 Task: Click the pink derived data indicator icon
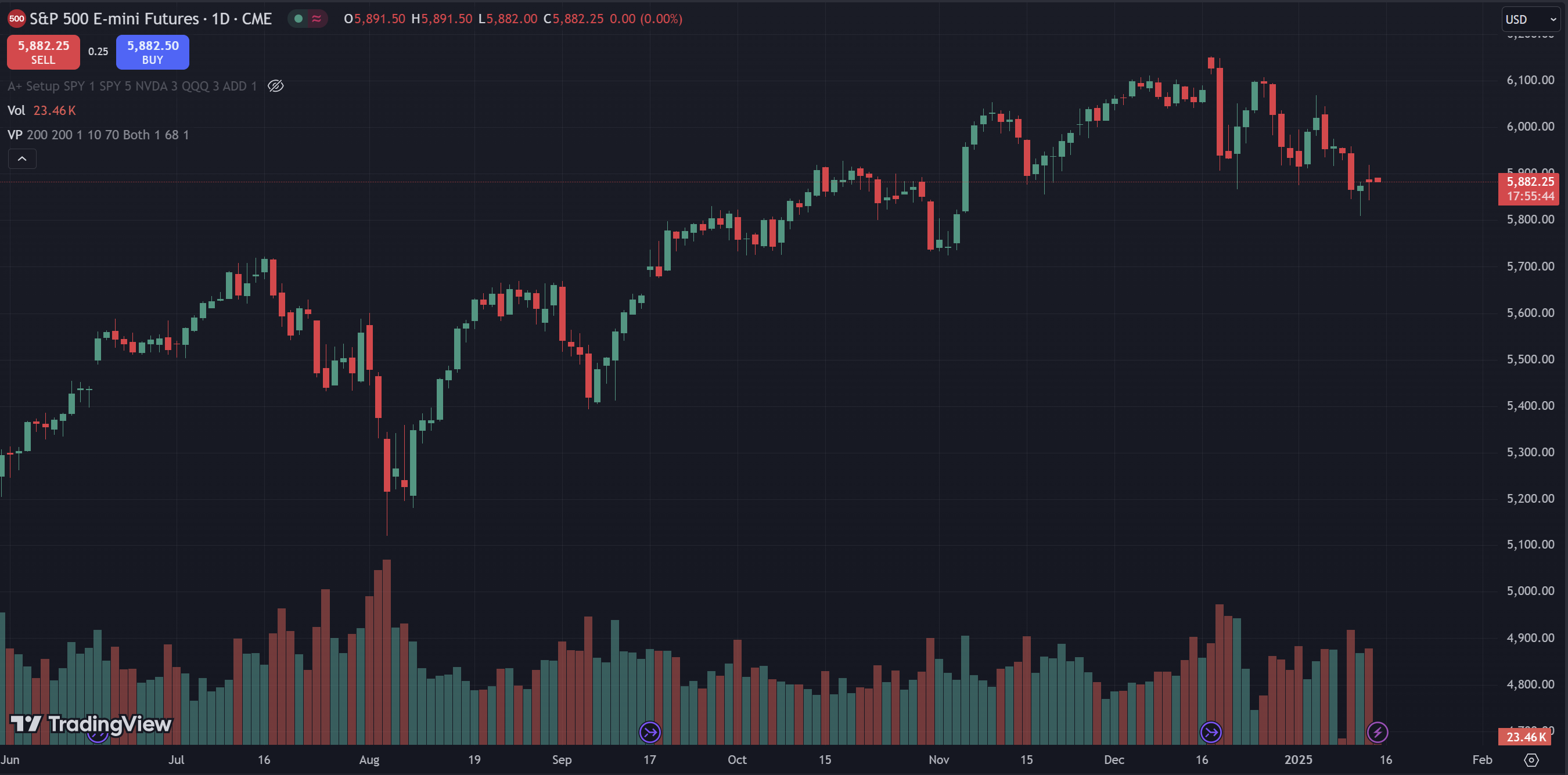317,19
